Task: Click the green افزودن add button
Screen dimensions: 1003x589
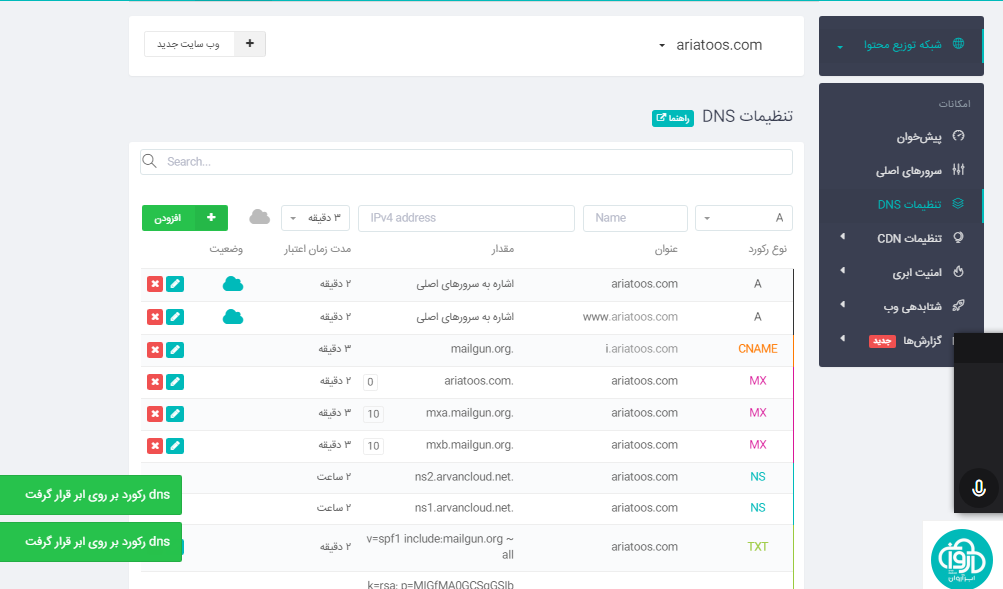Action: 185,218
